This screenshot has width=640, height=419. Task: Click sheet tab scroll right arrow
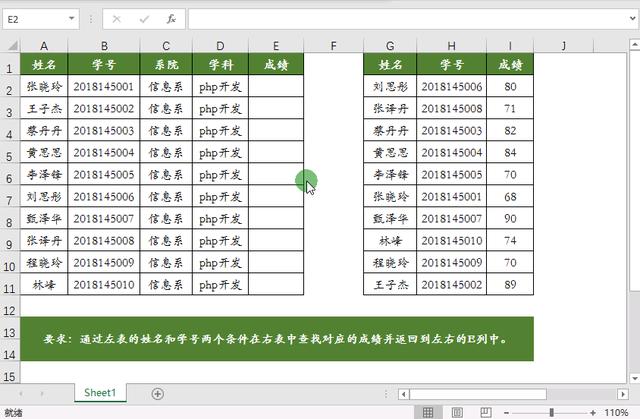[42, 394]
